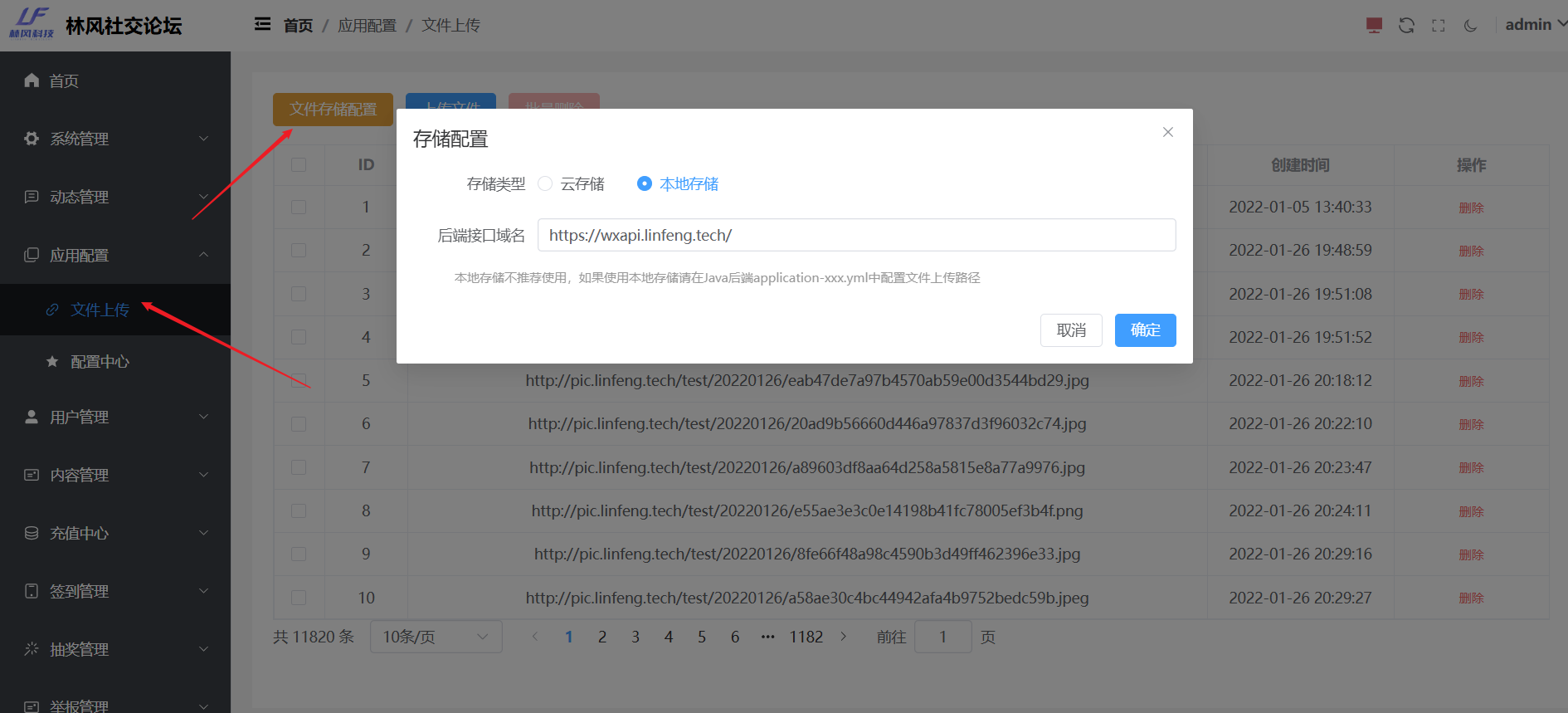
Task: Delete the row created 2022-01-05 13:40:33
Action: pyautogui.click(x=1471, y=208)
